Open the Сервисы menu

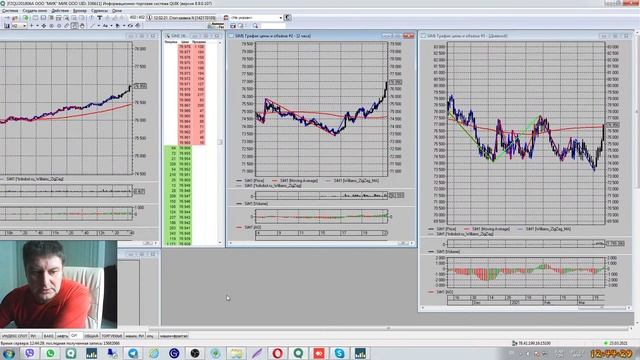(x=100, y=11)
